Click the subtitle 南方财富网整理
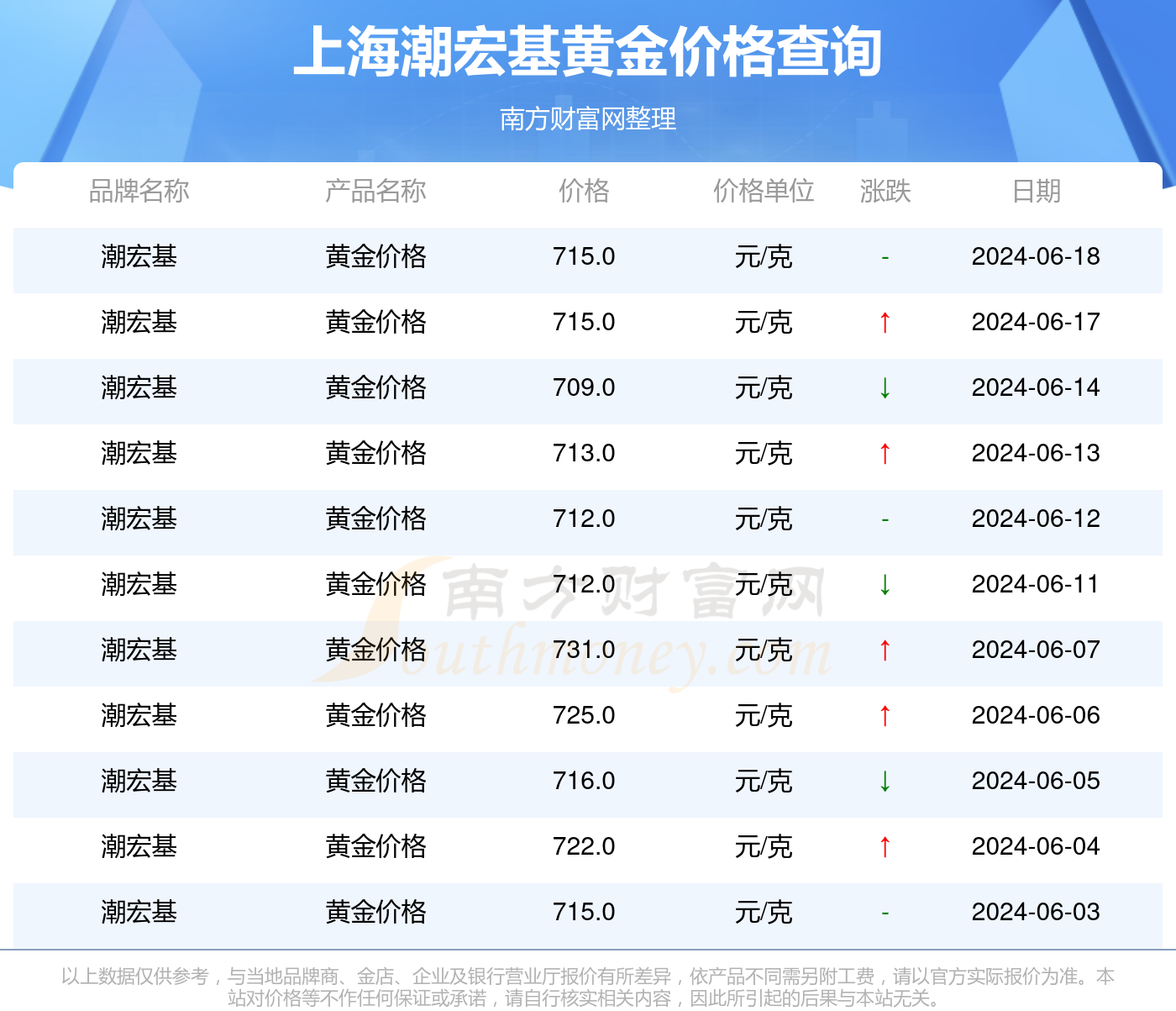The image size is (1176, 1011). pyautogui.click(x=588, y=118)
